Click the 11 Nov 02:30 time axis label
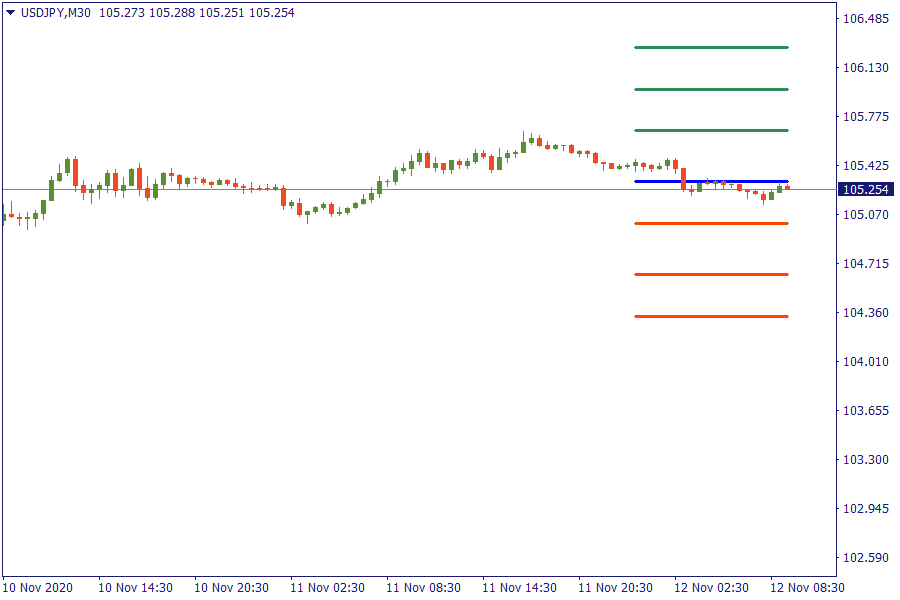900x600 pixels. click(327, 587)
